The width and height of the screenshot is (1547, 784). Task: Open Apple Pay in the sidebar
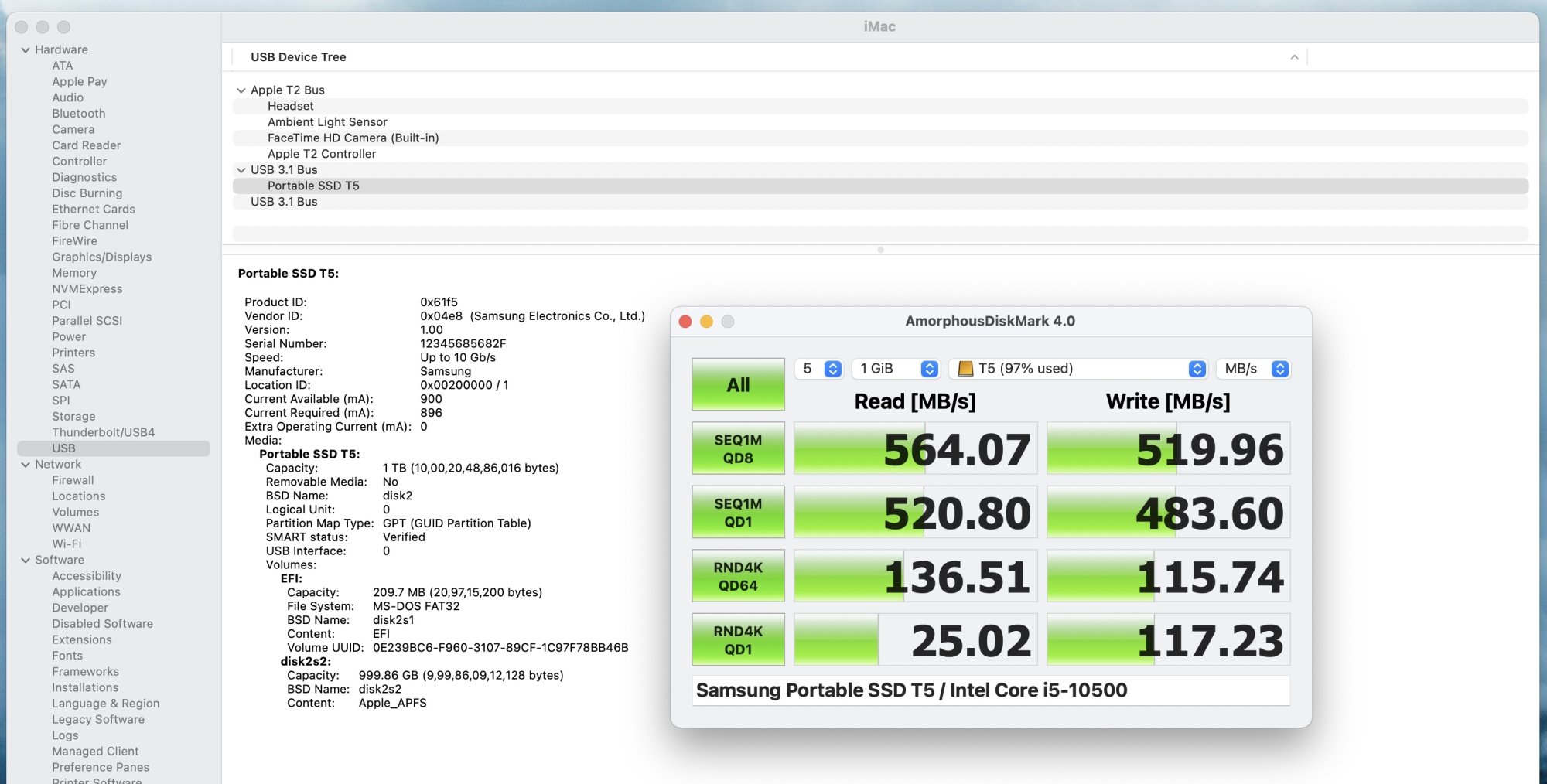tap(80, 82)
